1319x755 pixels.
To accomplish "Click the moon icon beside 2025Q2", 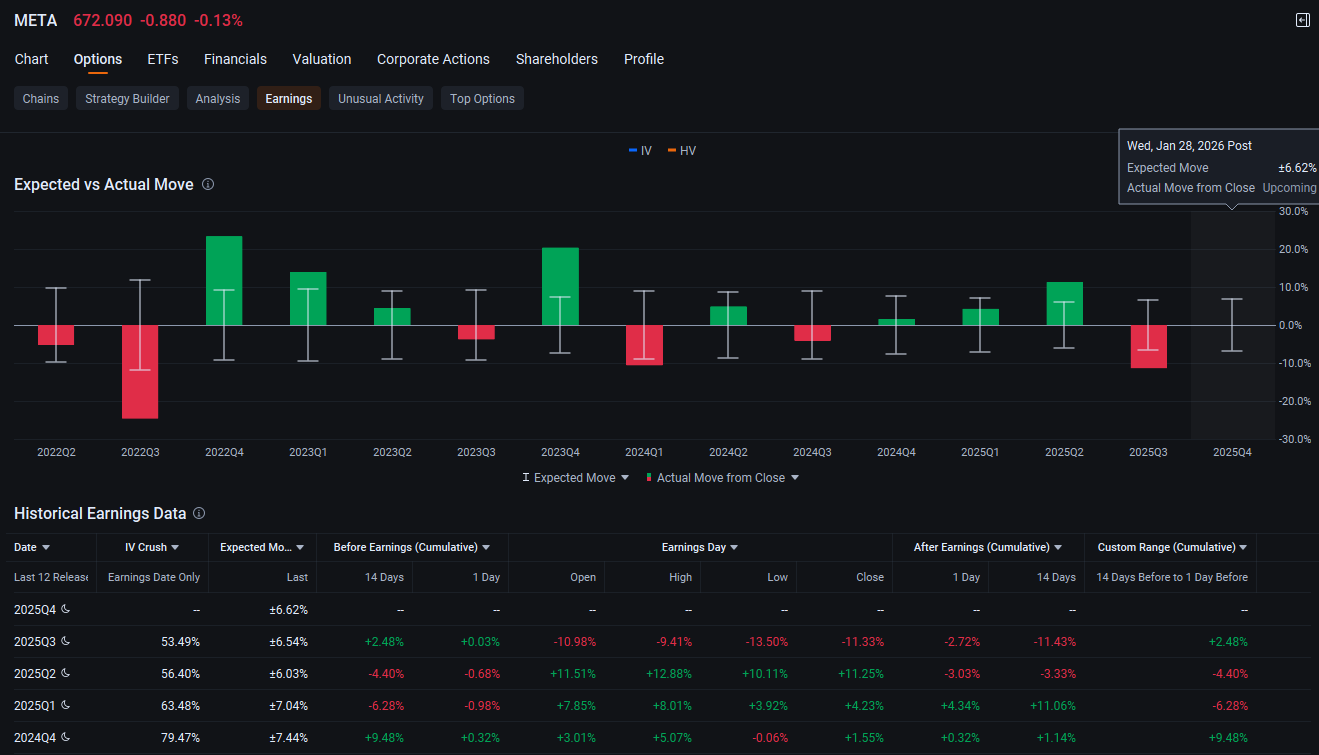I will click(66, 673).
